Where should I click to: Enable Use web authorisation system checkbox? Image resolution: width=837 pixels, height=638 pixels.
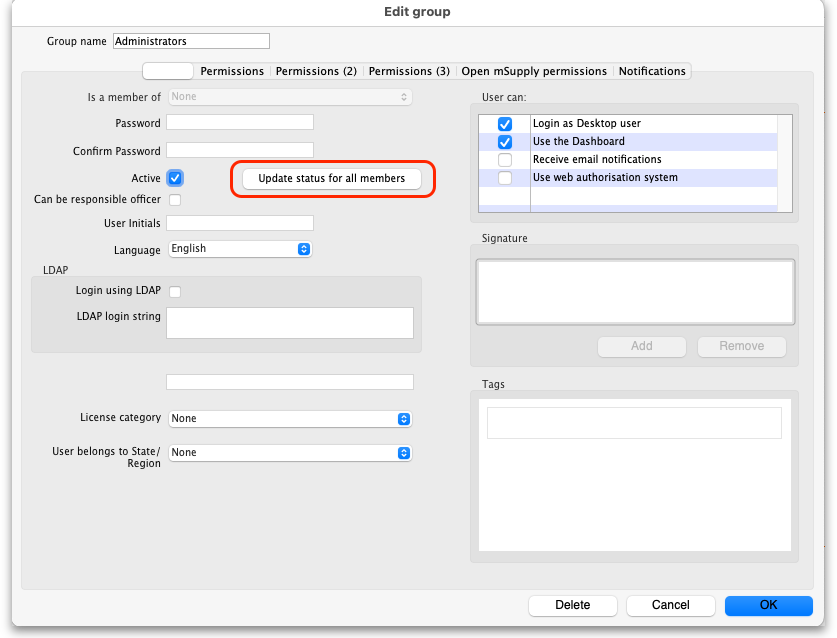pos(505,178)
